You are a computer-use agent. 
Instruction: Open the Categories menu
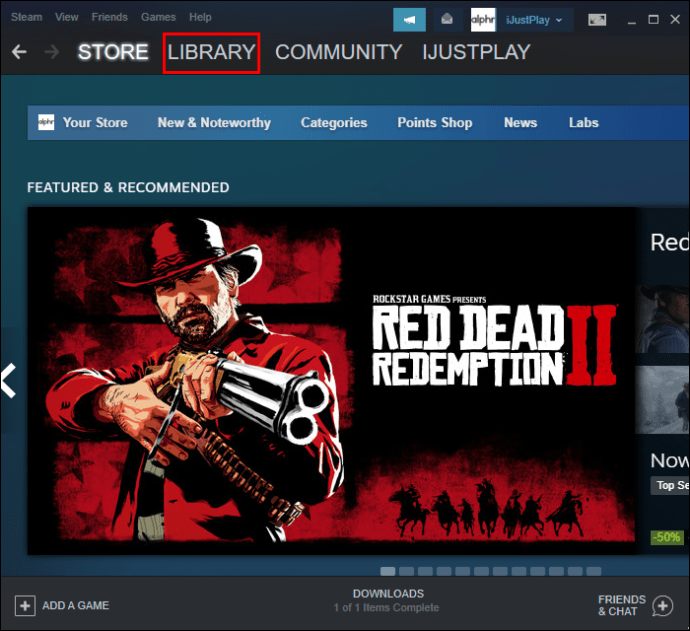[x=334, y=123]
